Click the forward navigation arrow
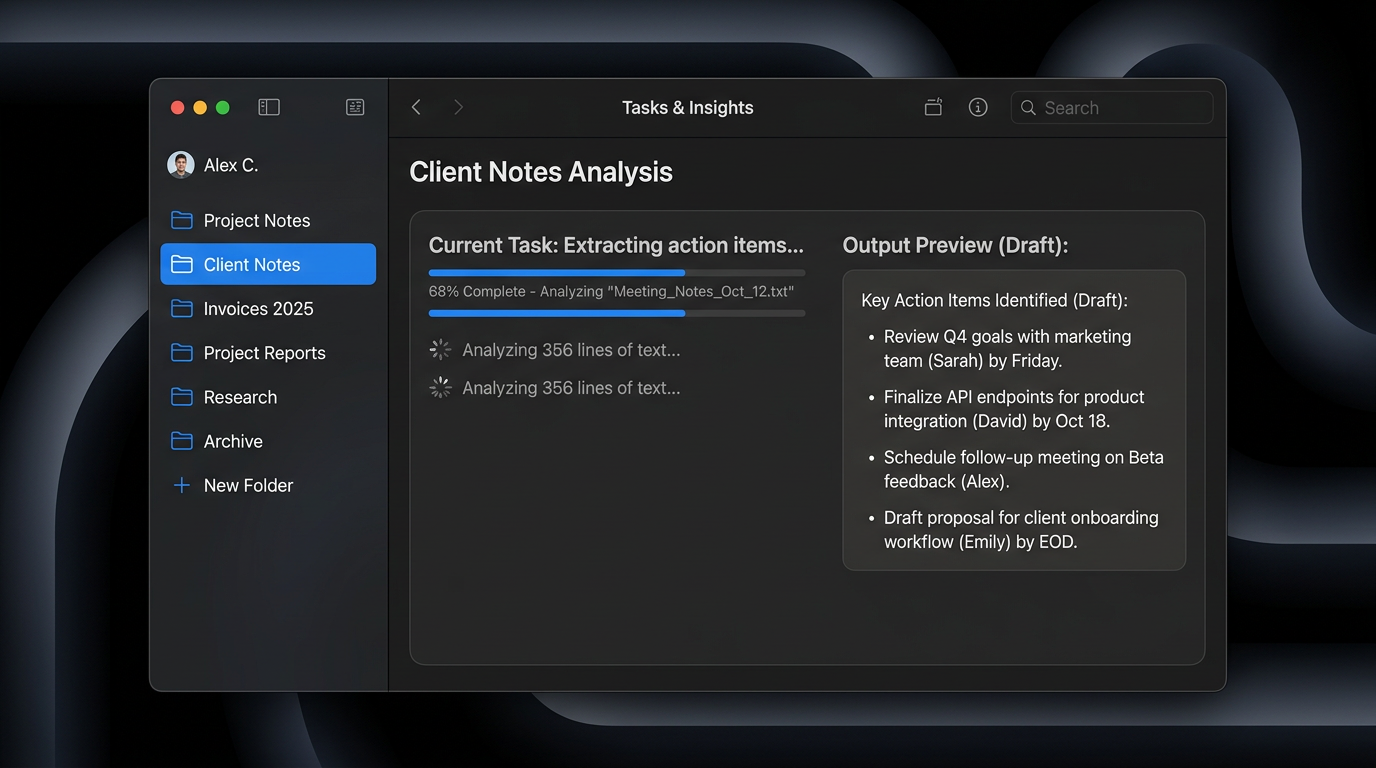Image resolution: width=1376 pixels, height=768 pixels. tap(458, 107)
